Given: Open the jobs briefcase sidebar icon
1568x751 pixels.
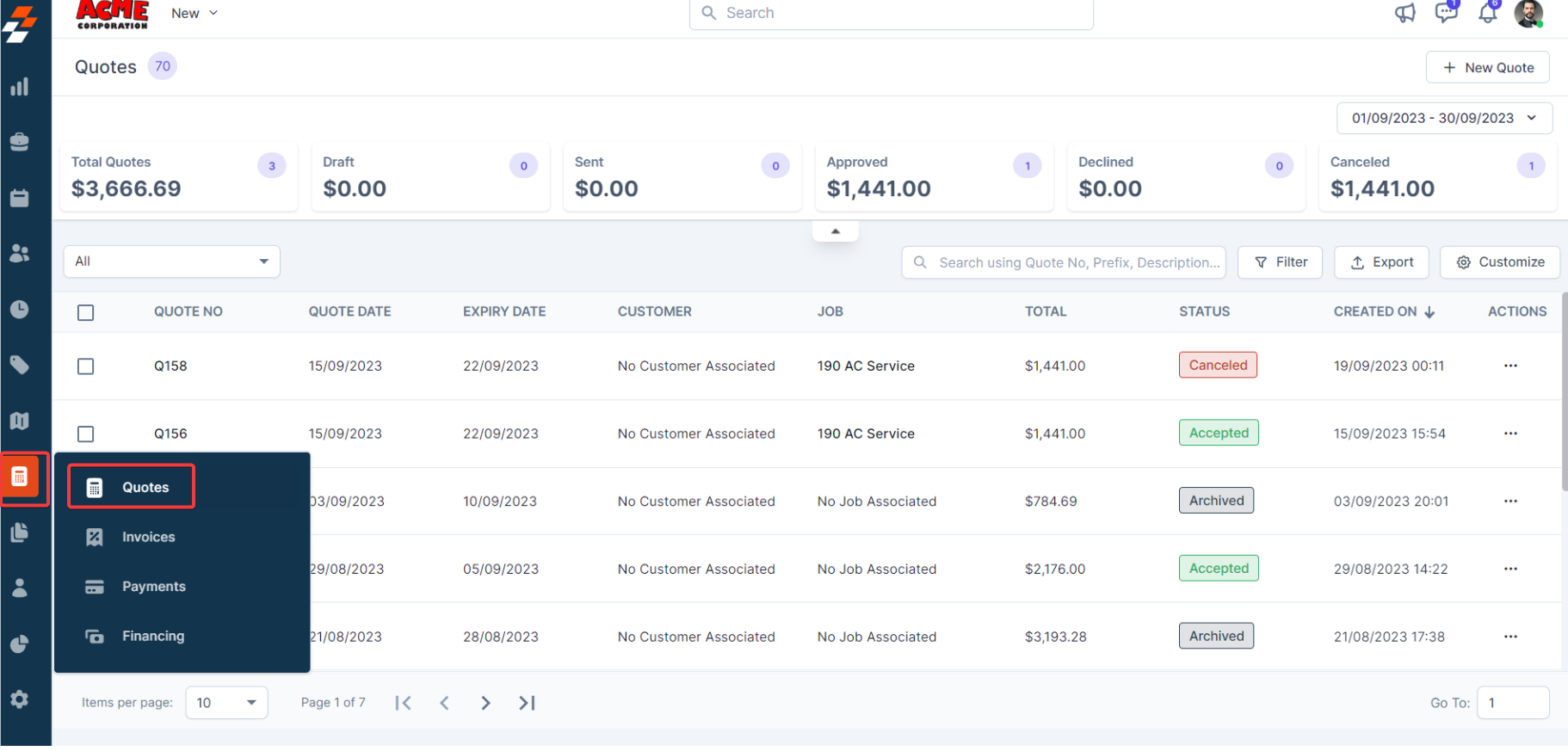Looking at the screenshot, I should [19, 142].
